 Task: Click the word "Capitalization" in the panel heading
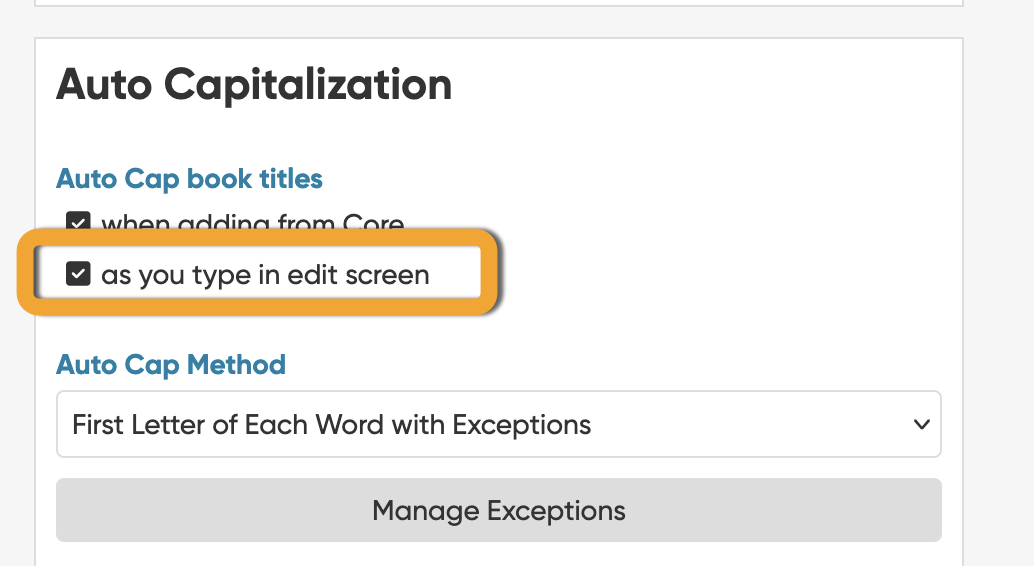[x=308, y=85]
